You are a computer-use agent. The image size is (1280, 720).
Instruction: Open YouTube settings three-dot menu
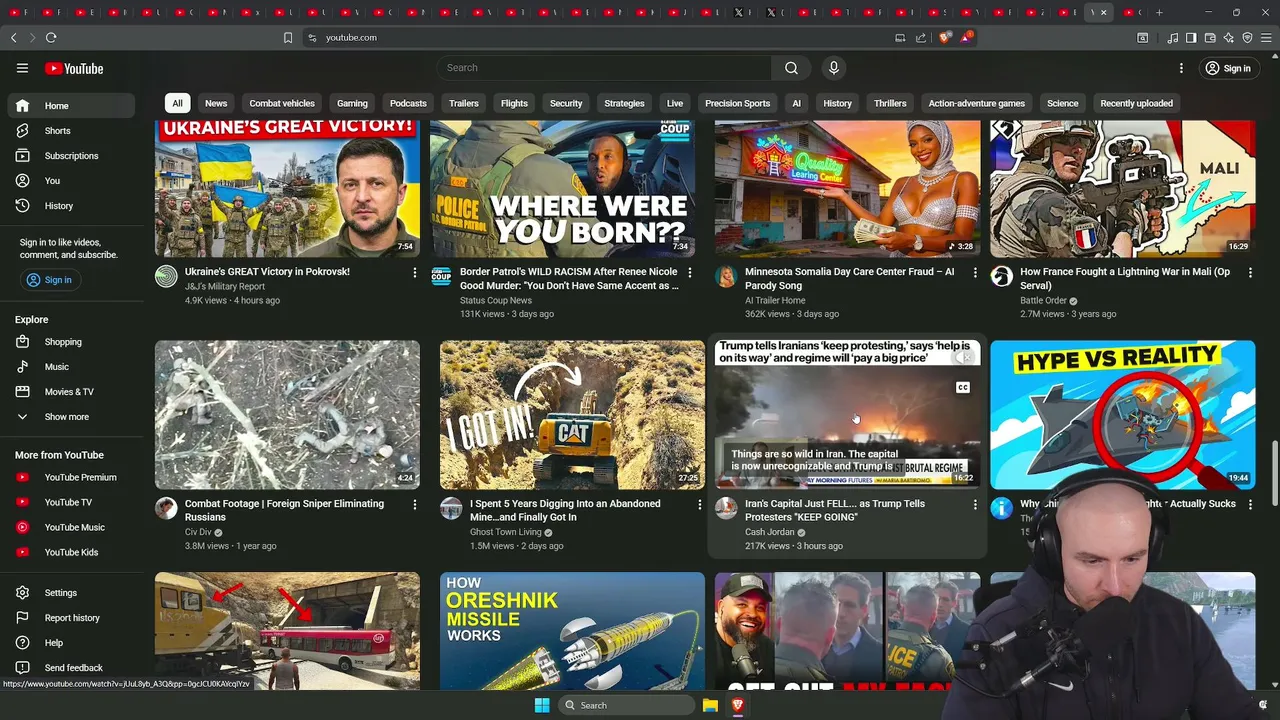pyautogui.click(x=1181, y=68)
